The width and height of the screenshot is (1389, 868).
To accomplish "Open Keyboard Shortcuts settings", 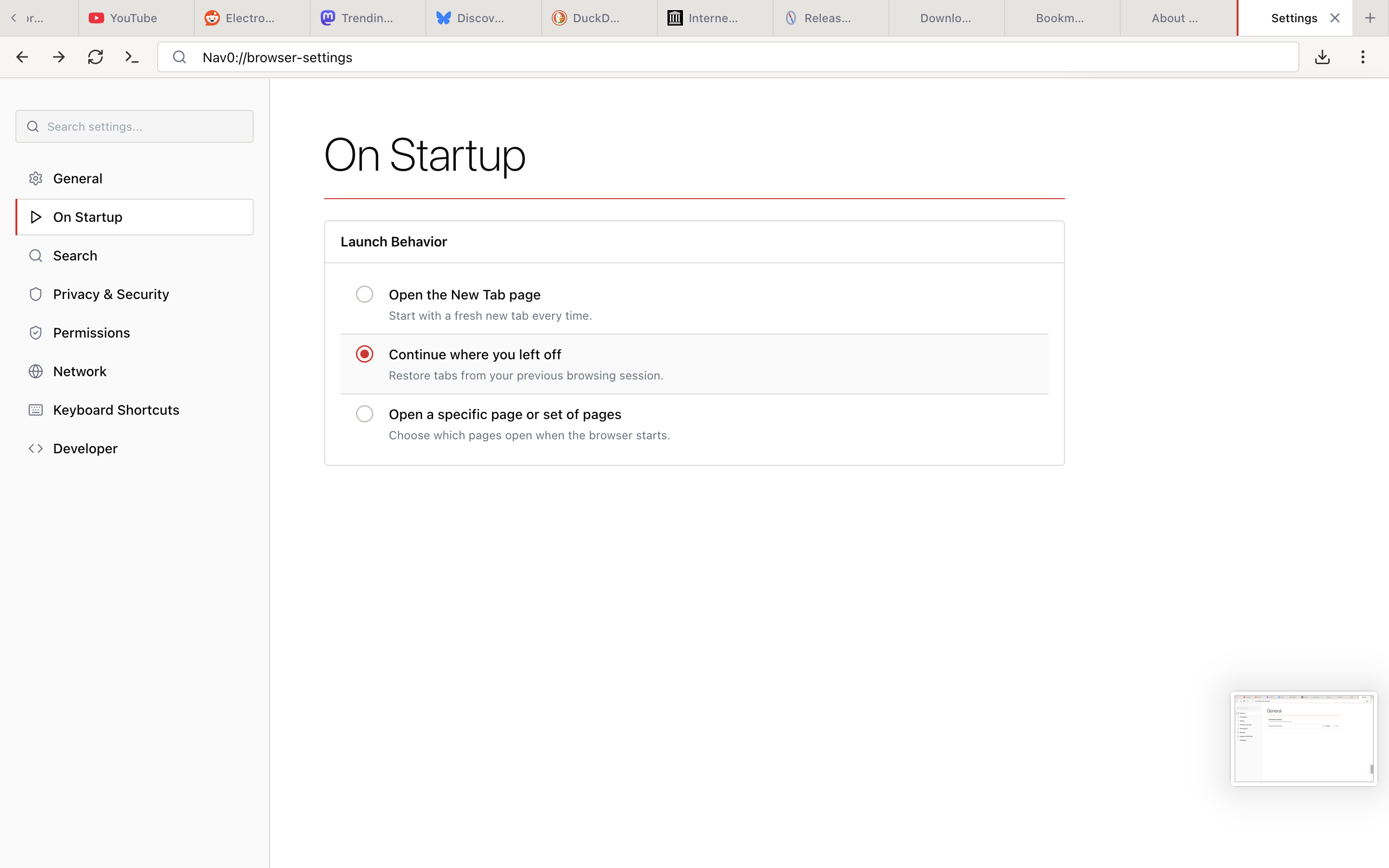I will click(x=134, y=410).
